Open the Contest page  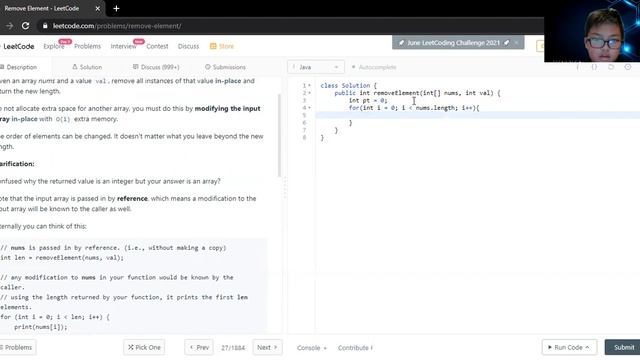point(157,47)
